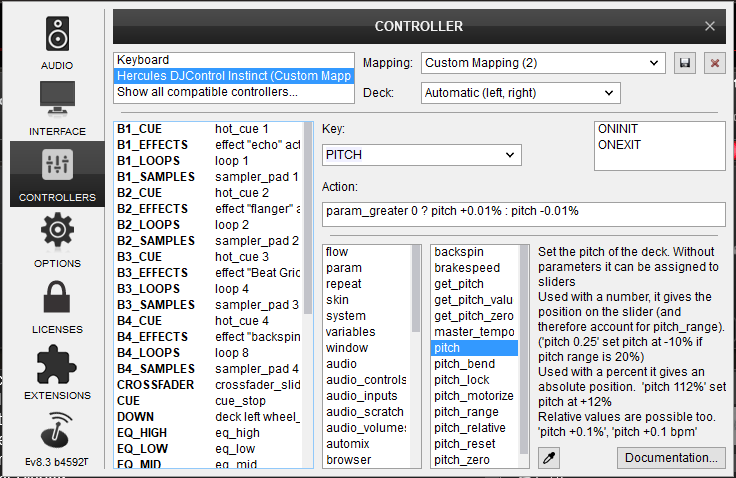Select the B1_EFFECTS mapping row
Viewport: 736px width, 478px height.
[209, 145]
